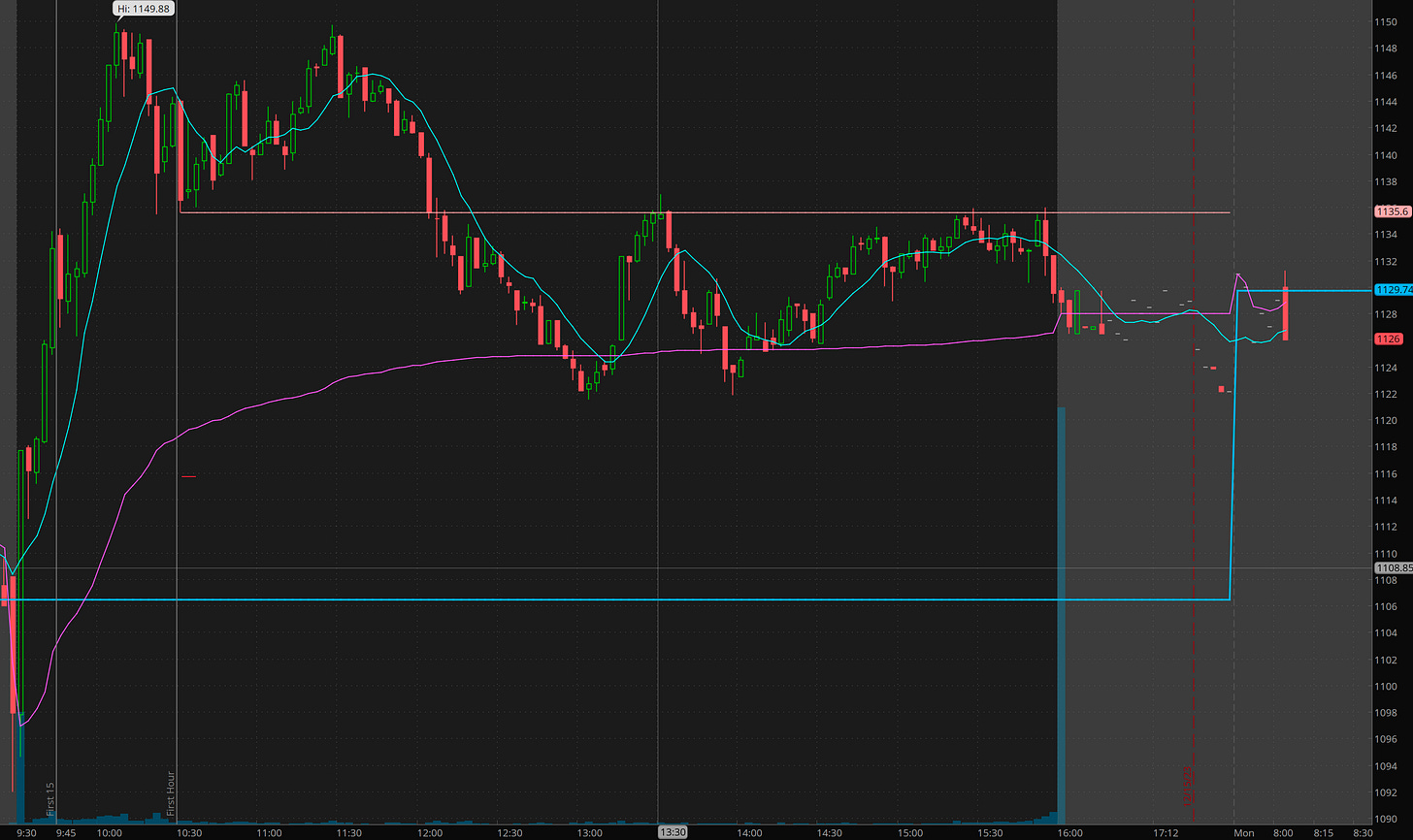Click the 1092 price axis label
Viewport: 1413px width, 840px height.
[1385, 792]
